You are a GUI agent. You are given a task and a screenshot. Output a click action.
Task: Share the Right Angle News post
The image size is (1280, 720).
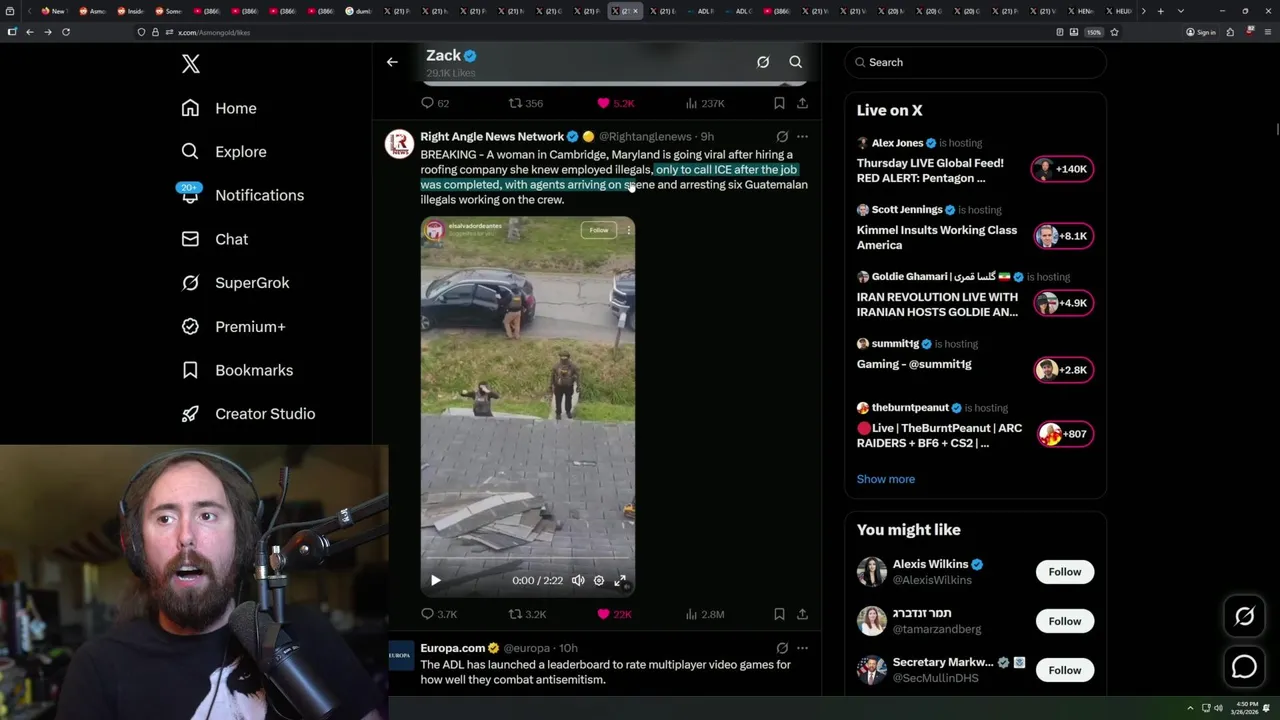[802, 614]
